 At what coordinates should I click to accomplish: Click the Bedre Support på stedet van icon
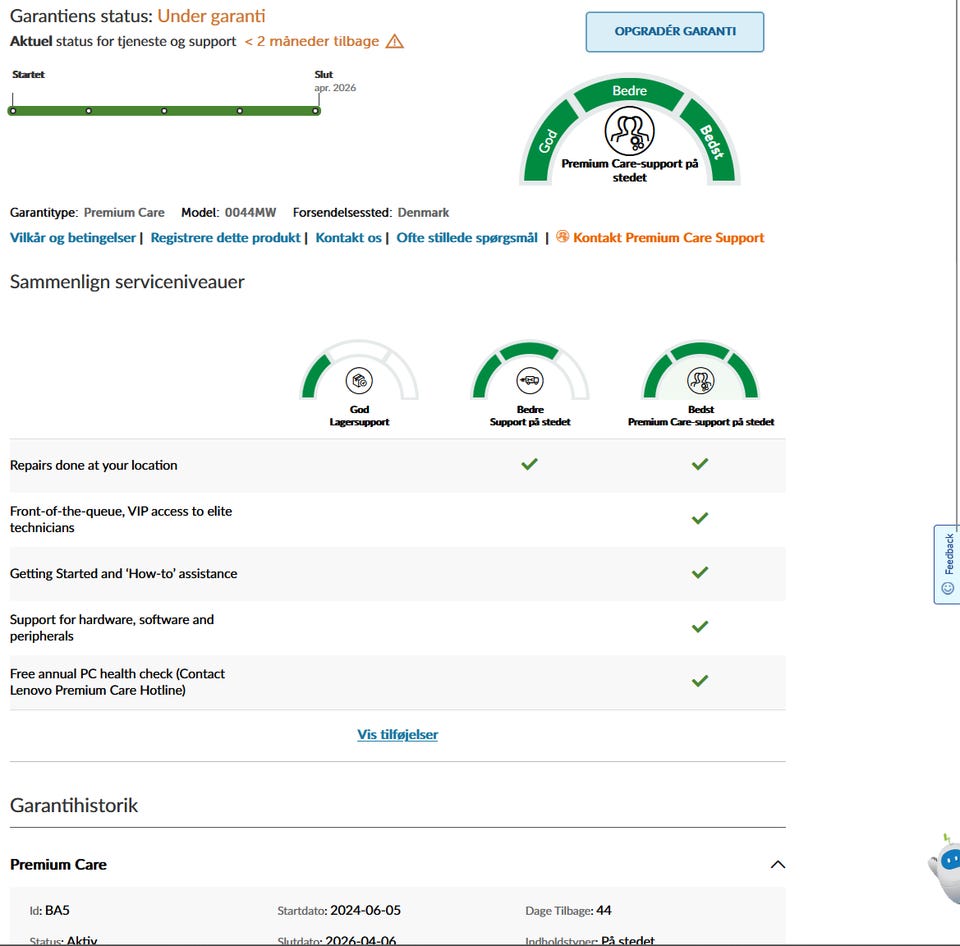pyautogui.click(x=530, y=381)
